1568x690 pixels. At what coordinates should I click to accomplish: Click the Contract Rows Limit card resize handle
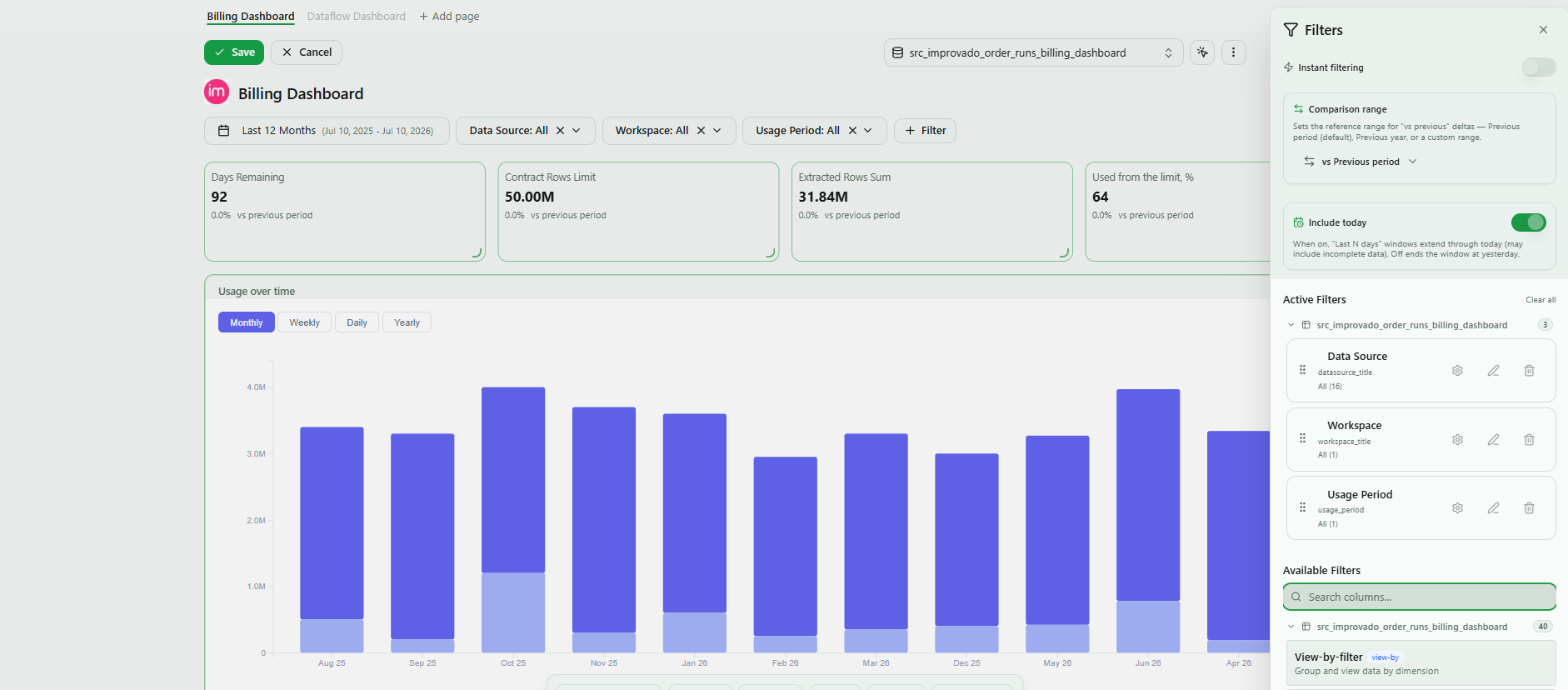[771, 252]
